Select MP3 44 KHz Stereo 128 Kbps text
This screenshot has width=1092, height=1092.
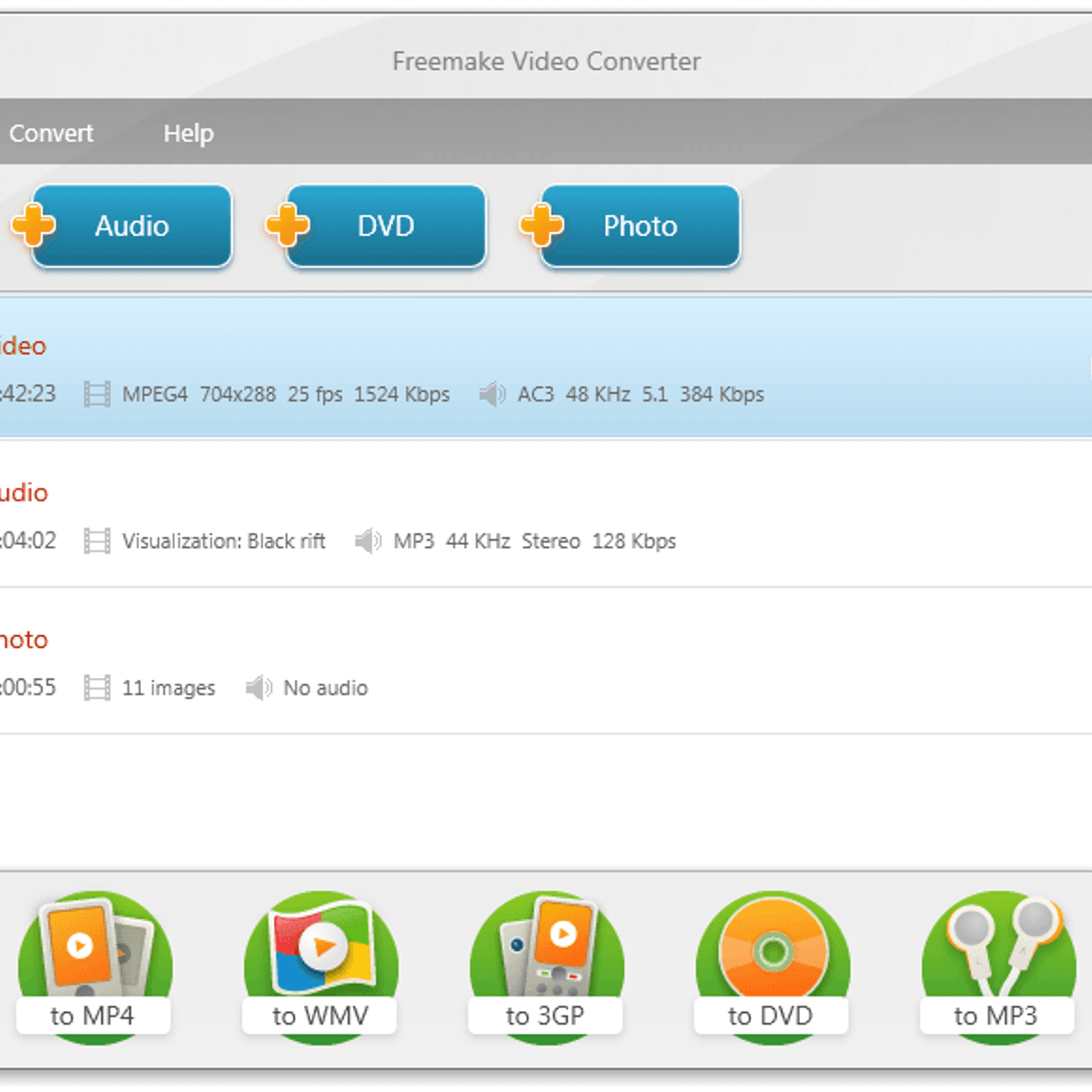pos(535,541)
